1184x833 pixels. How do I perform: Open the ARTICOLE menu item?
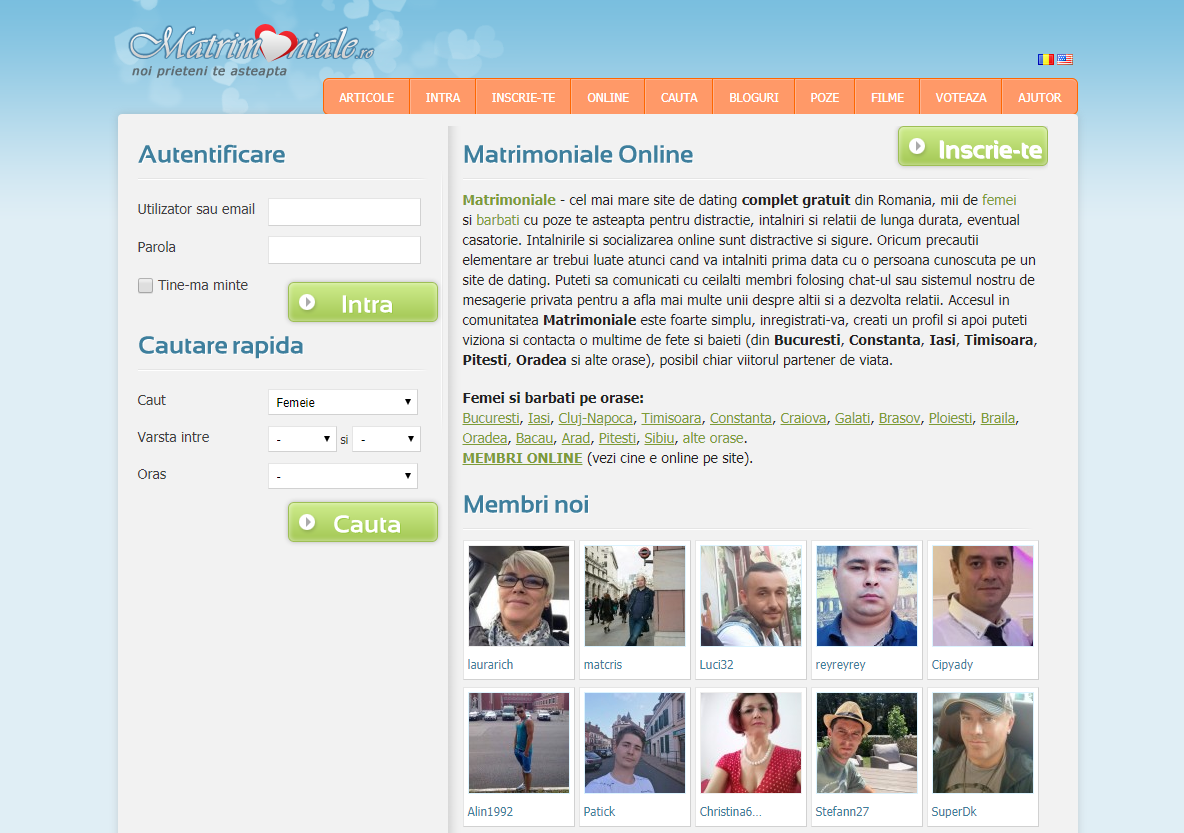click(x=366, y=97)
